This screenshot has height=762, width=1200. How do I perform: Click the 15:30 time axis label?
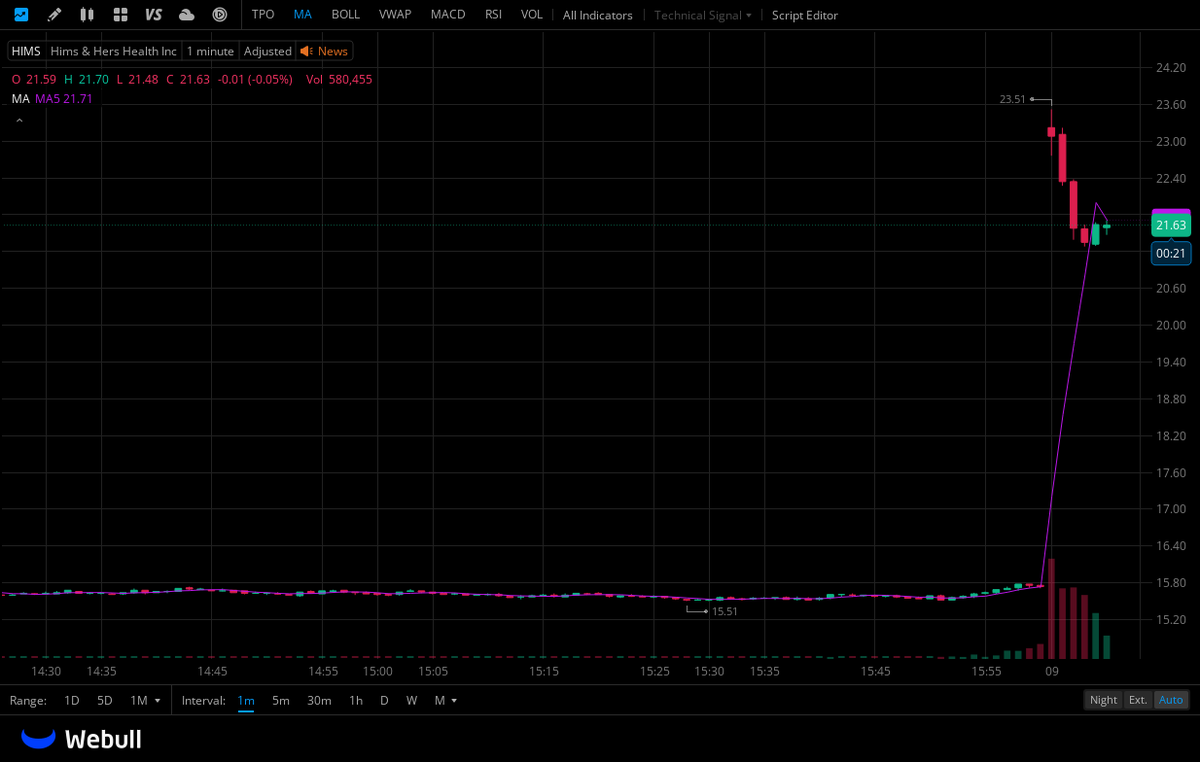[x=710, y=672]
